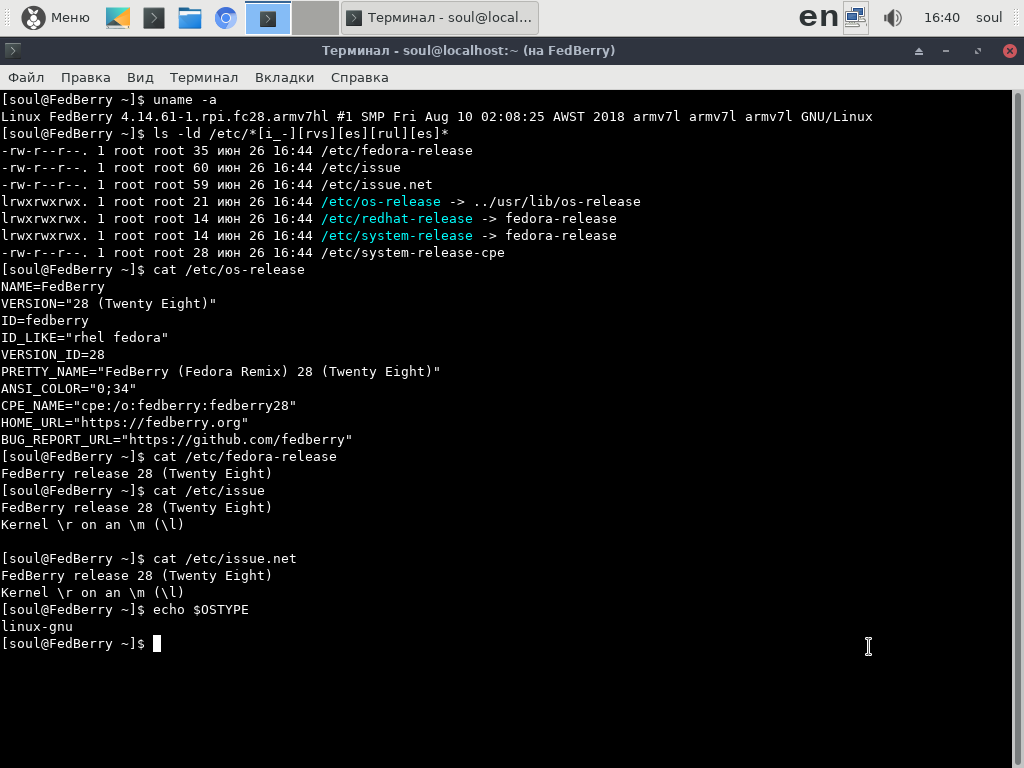Click the /etc/system-release symlink text
1024x768 pixels.
point(396,236)
